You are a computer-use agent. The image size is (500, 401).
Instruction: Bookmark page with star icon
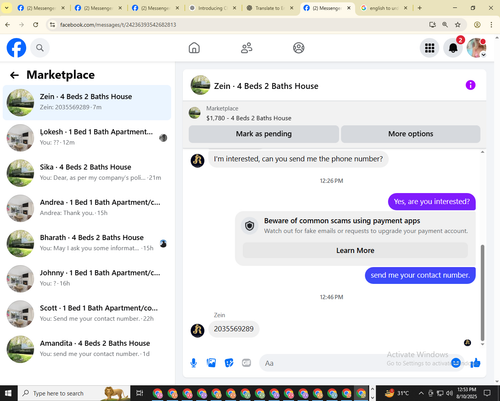click(x=458, y=25)
